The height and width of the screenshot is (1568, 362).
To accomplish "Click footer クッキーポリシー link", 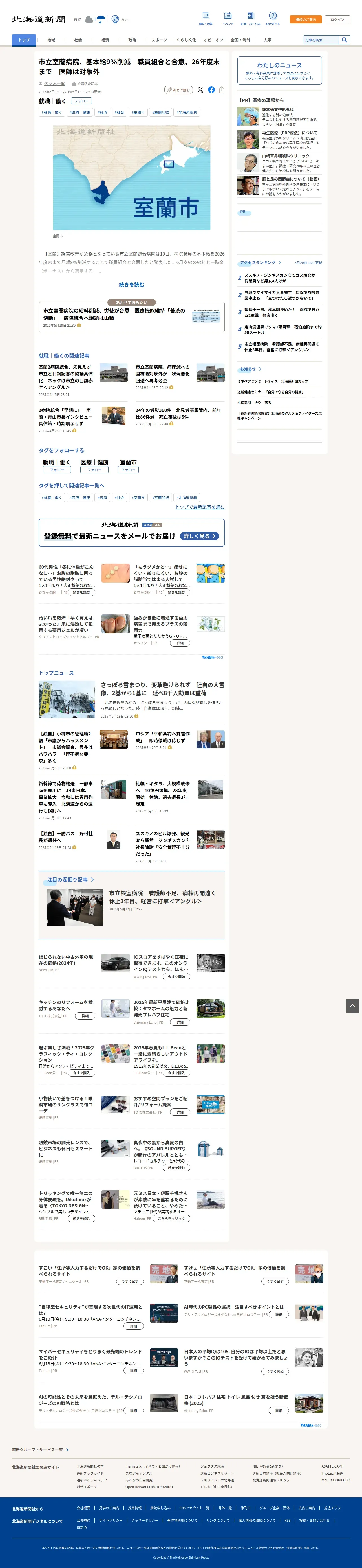I will coord(145,1520).
